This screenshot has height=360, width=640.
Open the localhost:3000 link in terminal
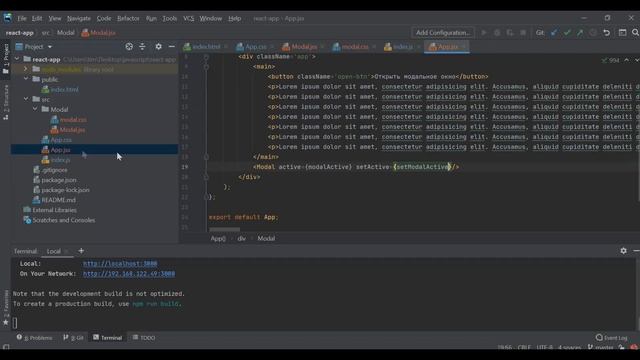tap(120, 264)
